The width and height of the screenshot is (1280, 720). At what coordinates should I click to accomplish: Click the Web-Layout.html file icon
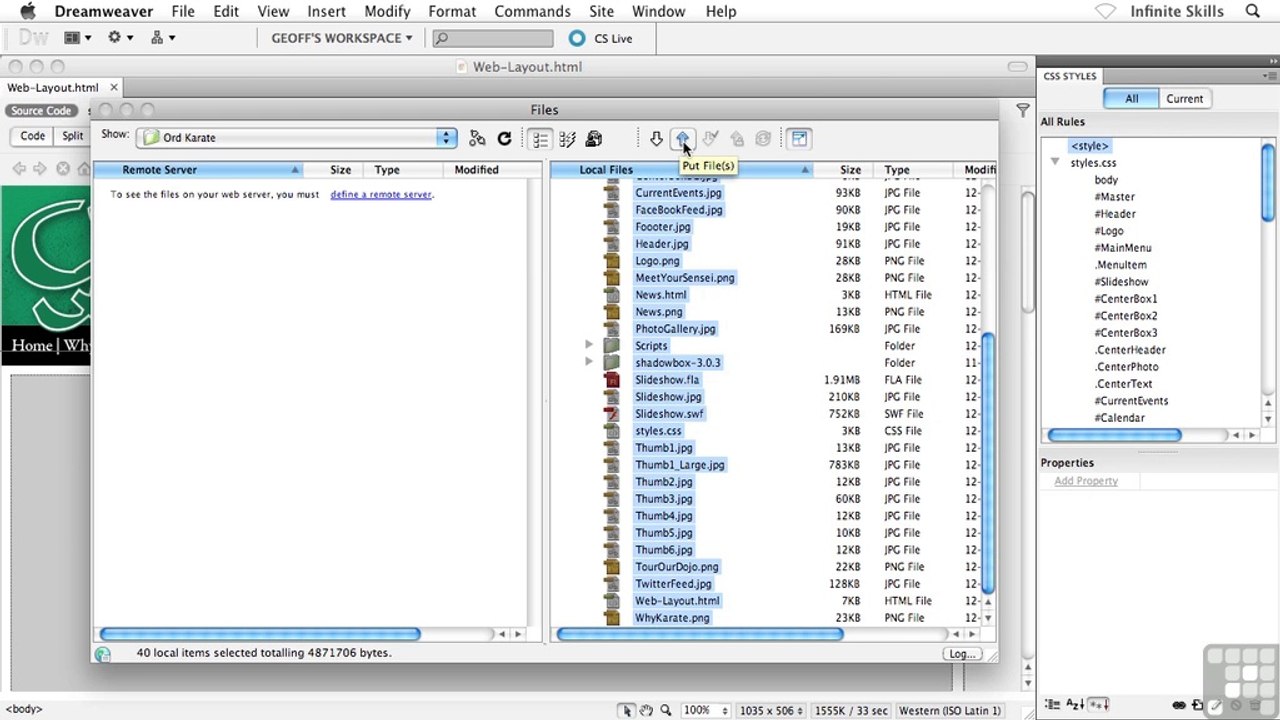click(x=612, y=601)
